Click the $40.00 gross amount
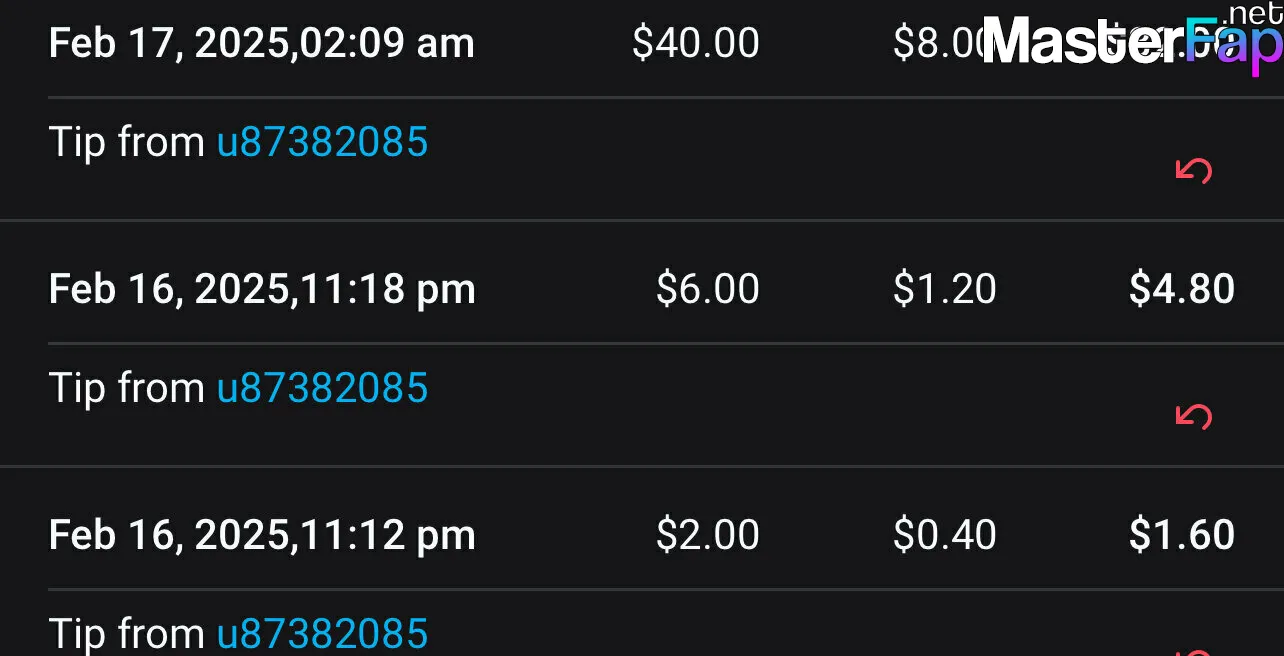Viewport: 1284px width, 656px height. pos(696,43)
